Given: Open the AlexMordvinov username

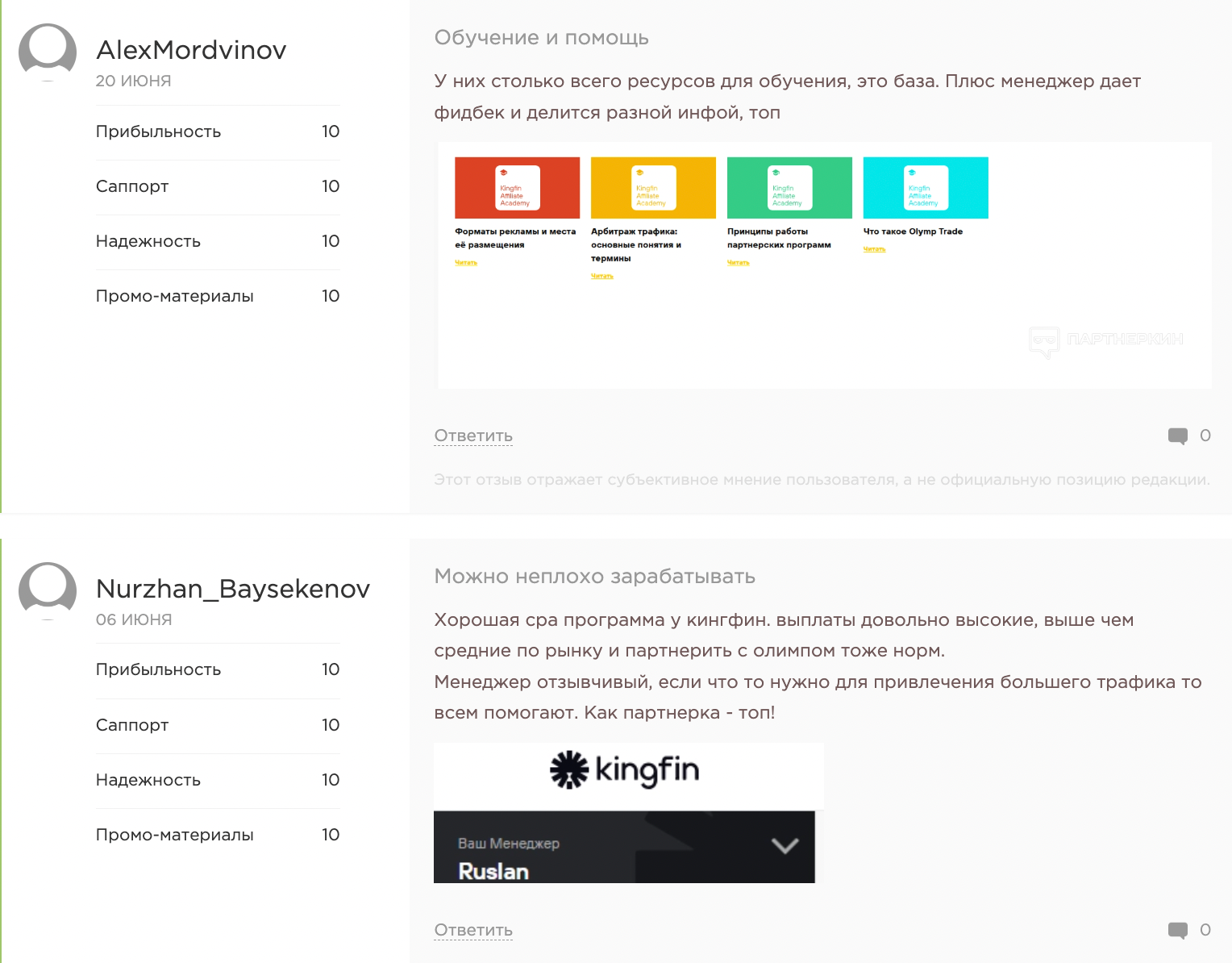Looking at the screenshot, I should (x=191, y=50).
